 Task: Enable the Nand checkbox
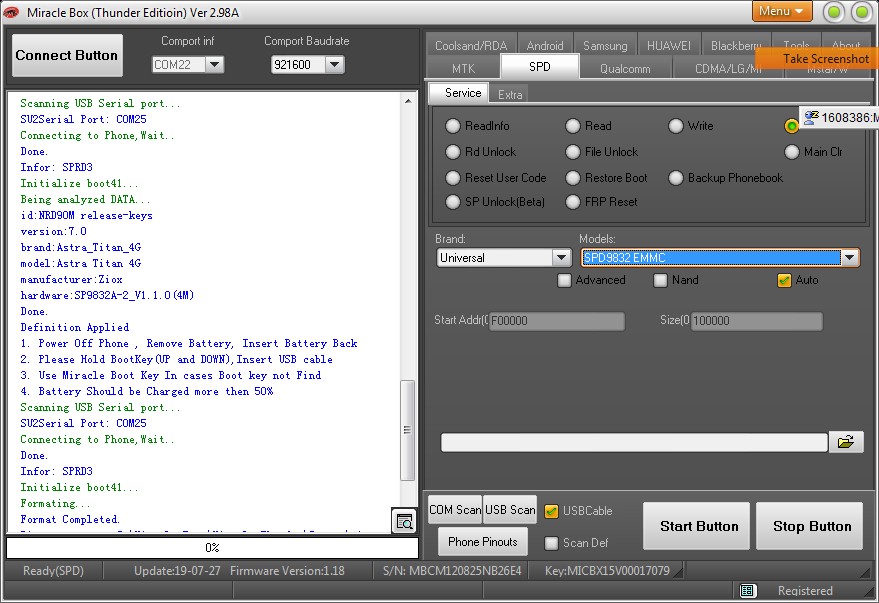click(x=661, y=280)
